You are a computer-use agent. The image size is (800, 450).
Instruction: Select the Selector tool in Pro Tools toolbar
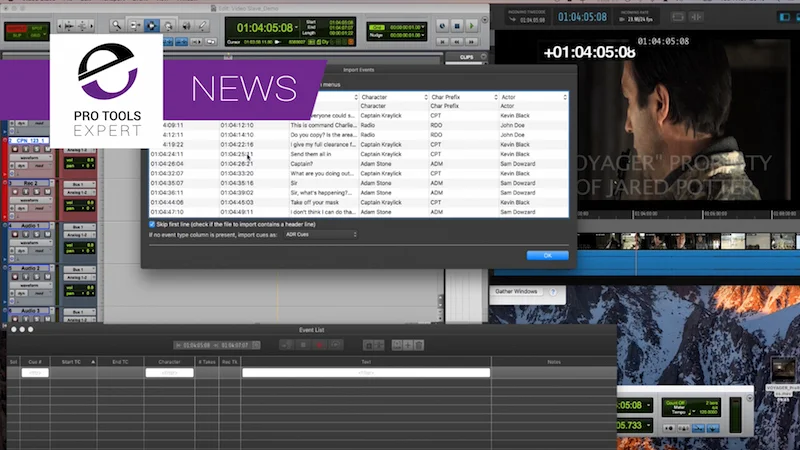[x=152, y=25]
